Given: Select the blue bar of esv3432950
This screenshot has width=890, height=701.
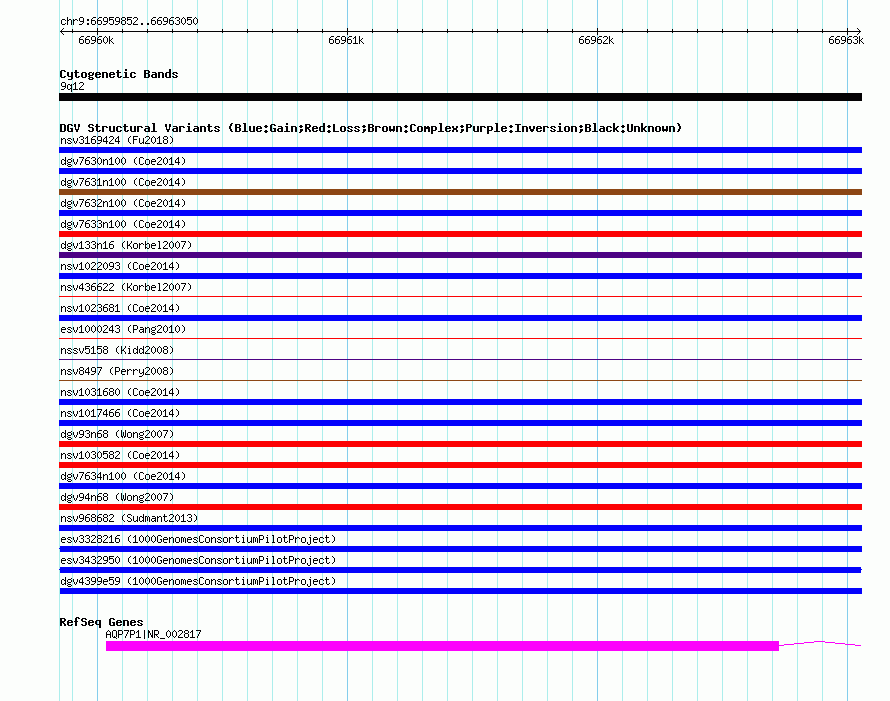Looking at the screenshot, I should click(x=460, y=570).
